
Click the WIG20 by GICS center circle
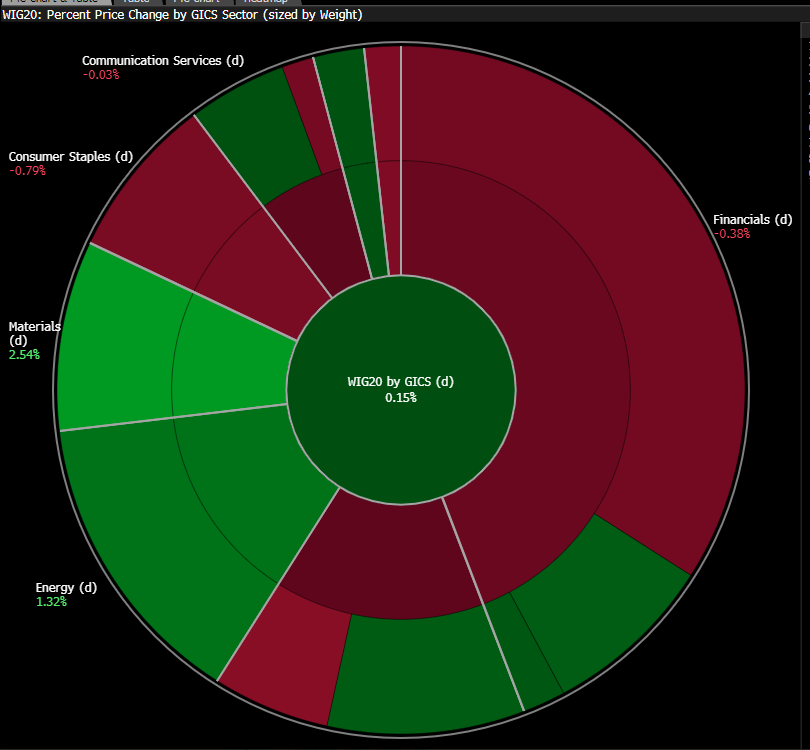[401, 389]
